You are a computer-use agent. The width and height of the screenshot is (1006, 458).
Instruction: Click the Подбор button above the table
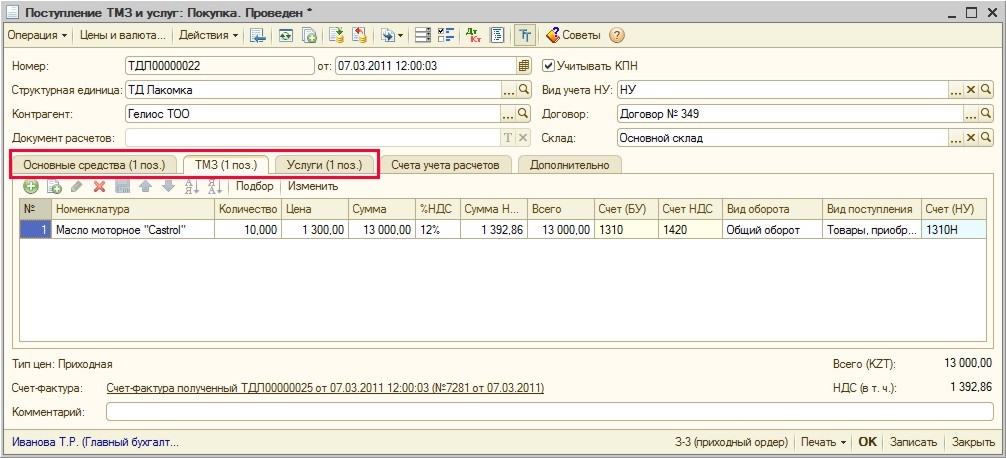point(254,186)
